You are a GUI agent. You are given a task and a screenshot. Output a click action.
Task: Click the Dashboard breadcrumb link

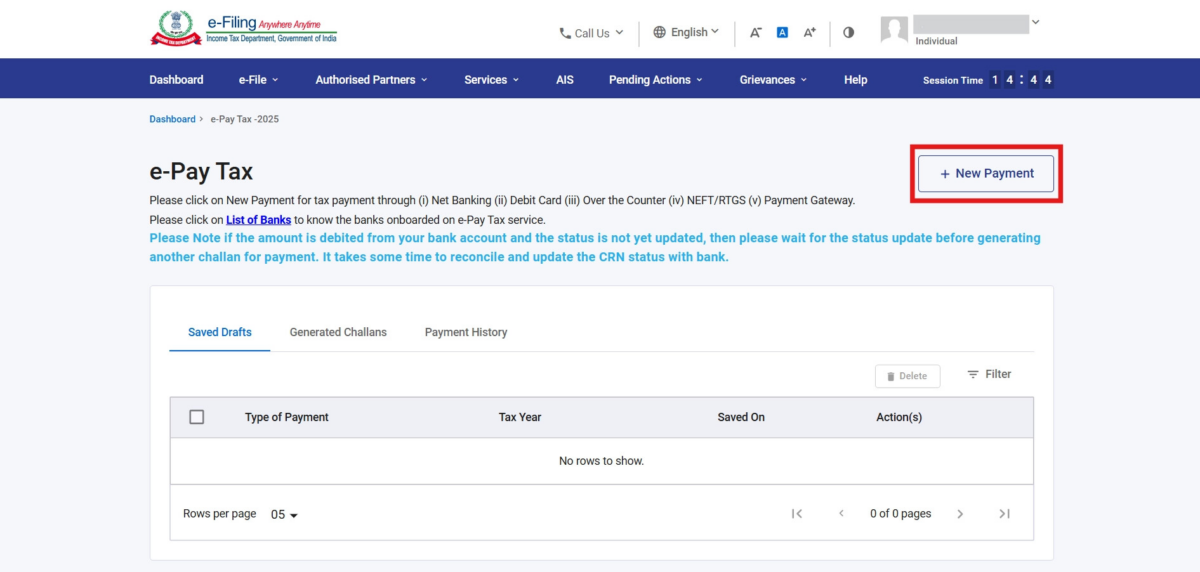[x=172, y=119]
